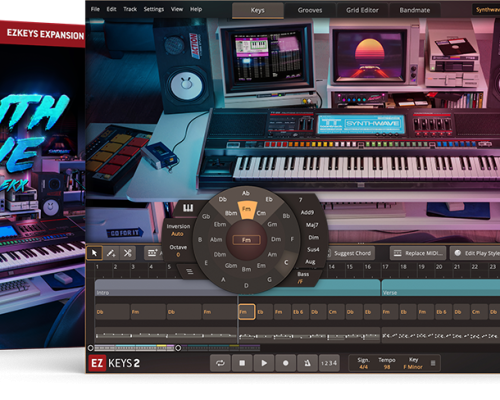This screenshot has height=400, width=500.
Task: Click the EZ Keys 2 logo
Action: [114, 363]
